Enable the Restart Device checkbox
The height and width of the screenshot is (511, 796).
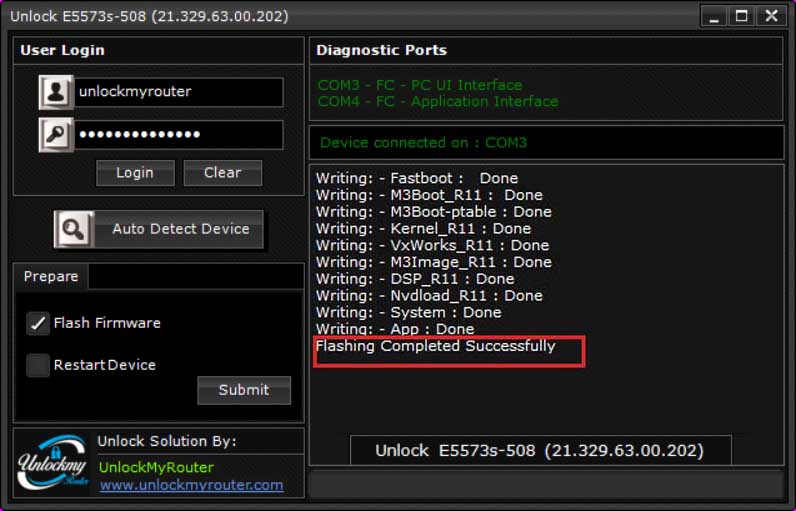click(x=38, y=365)
